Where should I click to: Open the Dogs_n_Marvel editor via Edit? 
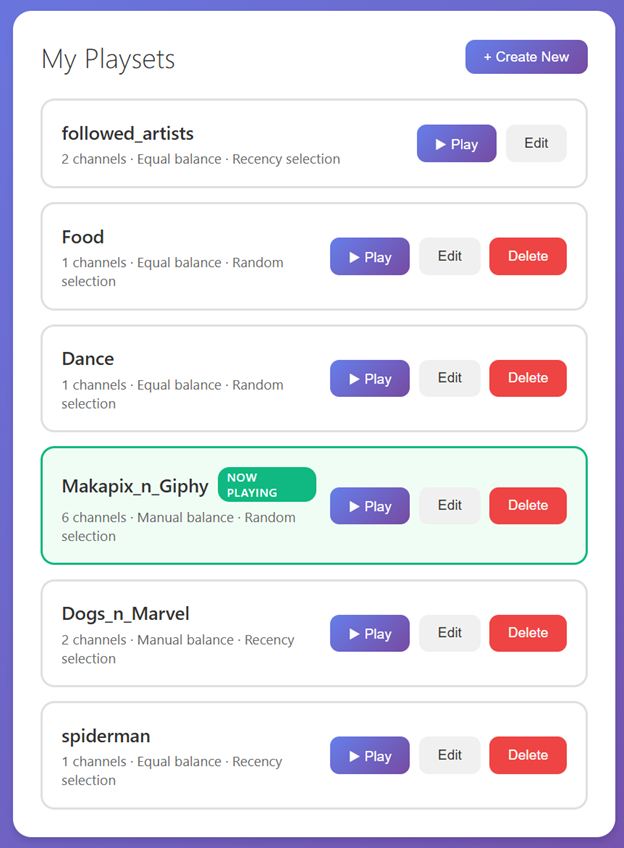pos(449,633)
